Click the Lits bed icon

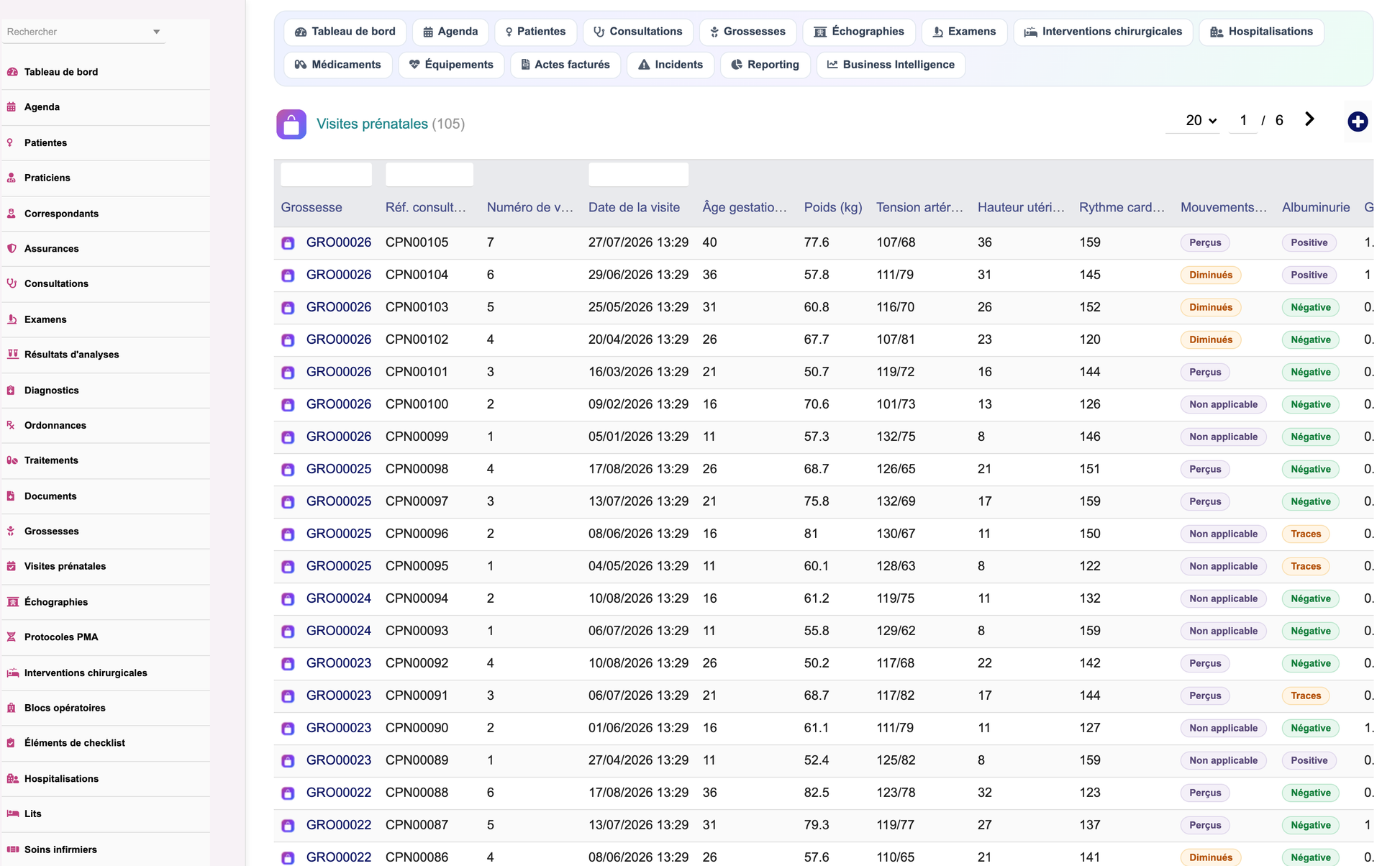13,813
